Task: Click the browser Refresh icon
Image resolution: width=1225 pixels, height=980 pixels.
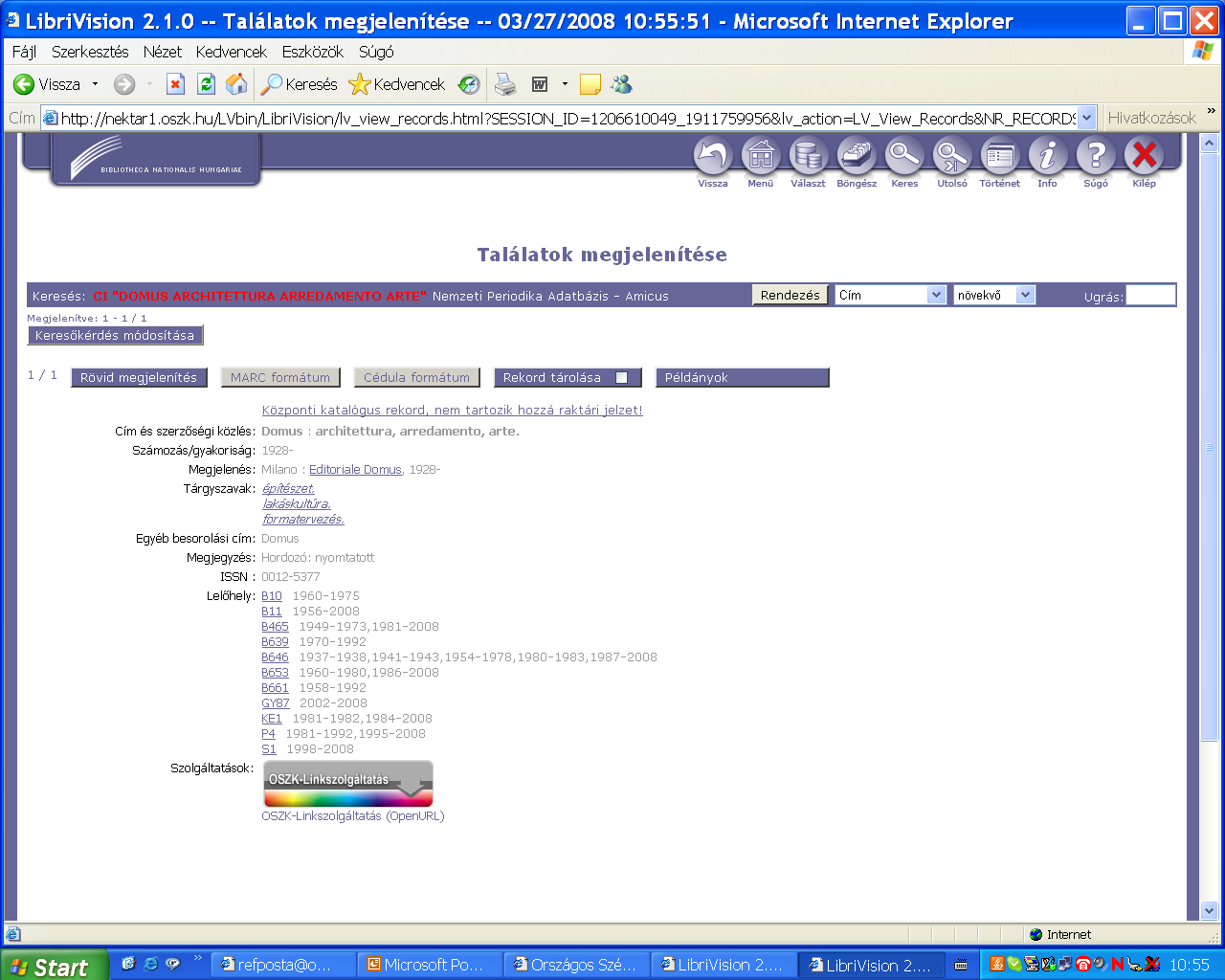Action: tap(206, 84)
